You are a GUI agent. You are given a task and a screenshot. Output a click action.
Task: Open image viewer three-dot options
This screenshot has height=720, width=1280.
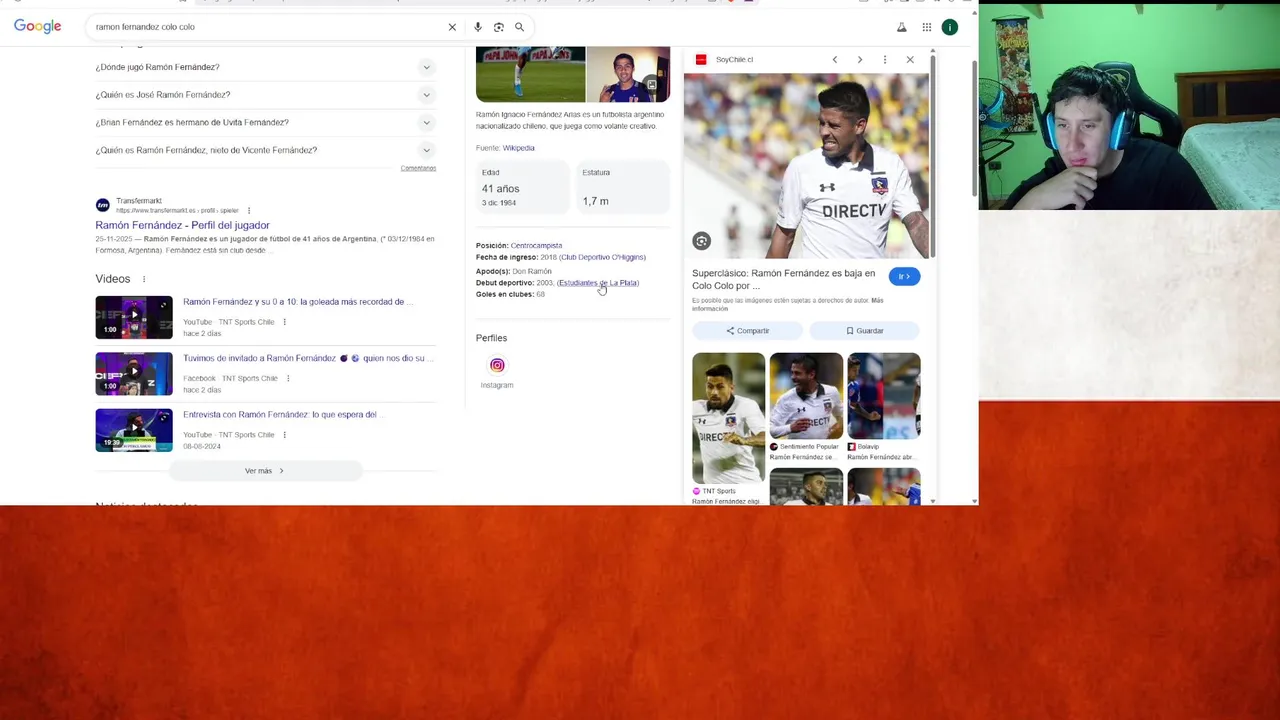click(x=885, y=60)
